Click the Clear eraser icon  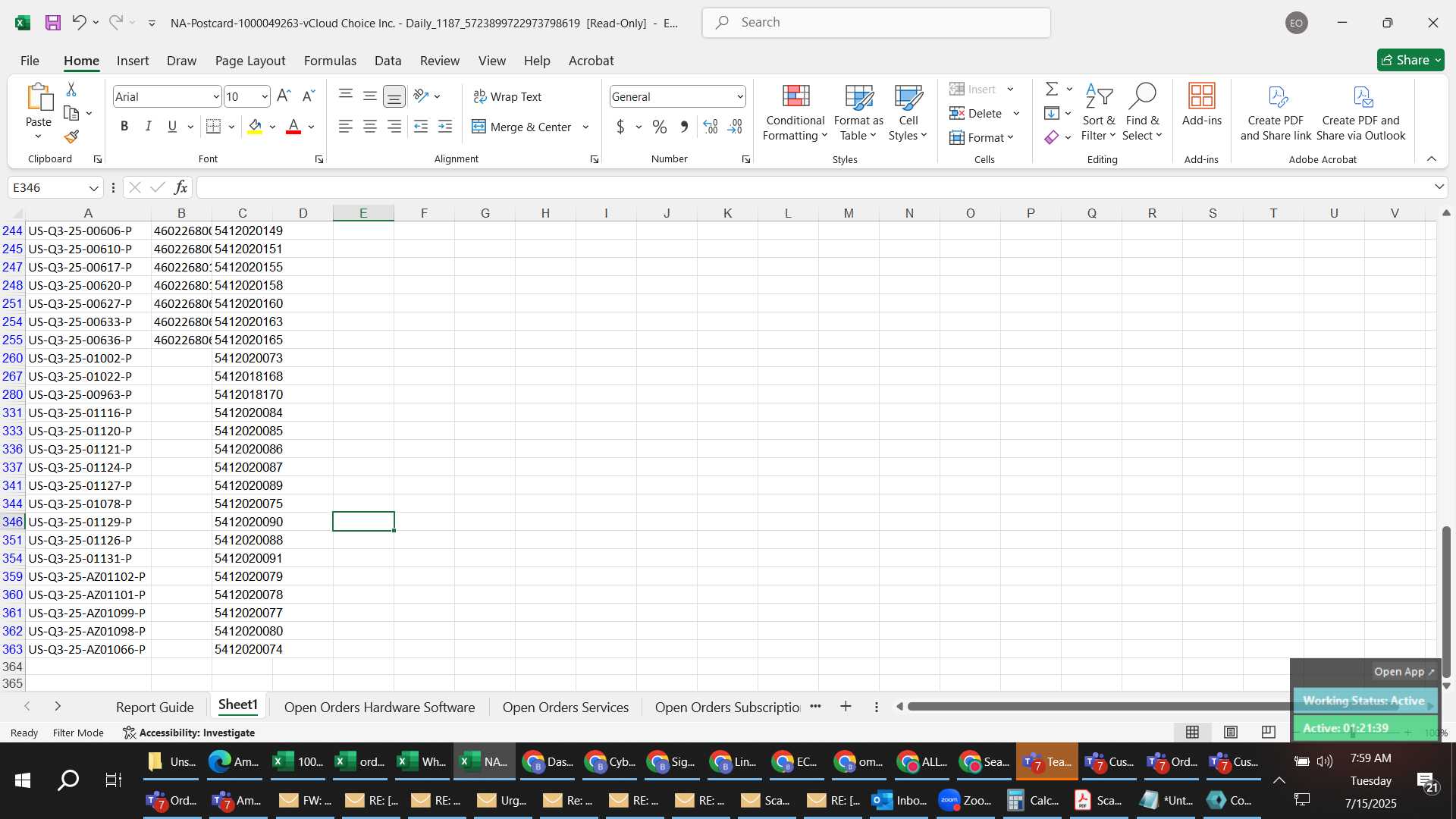click(1052, 137)
